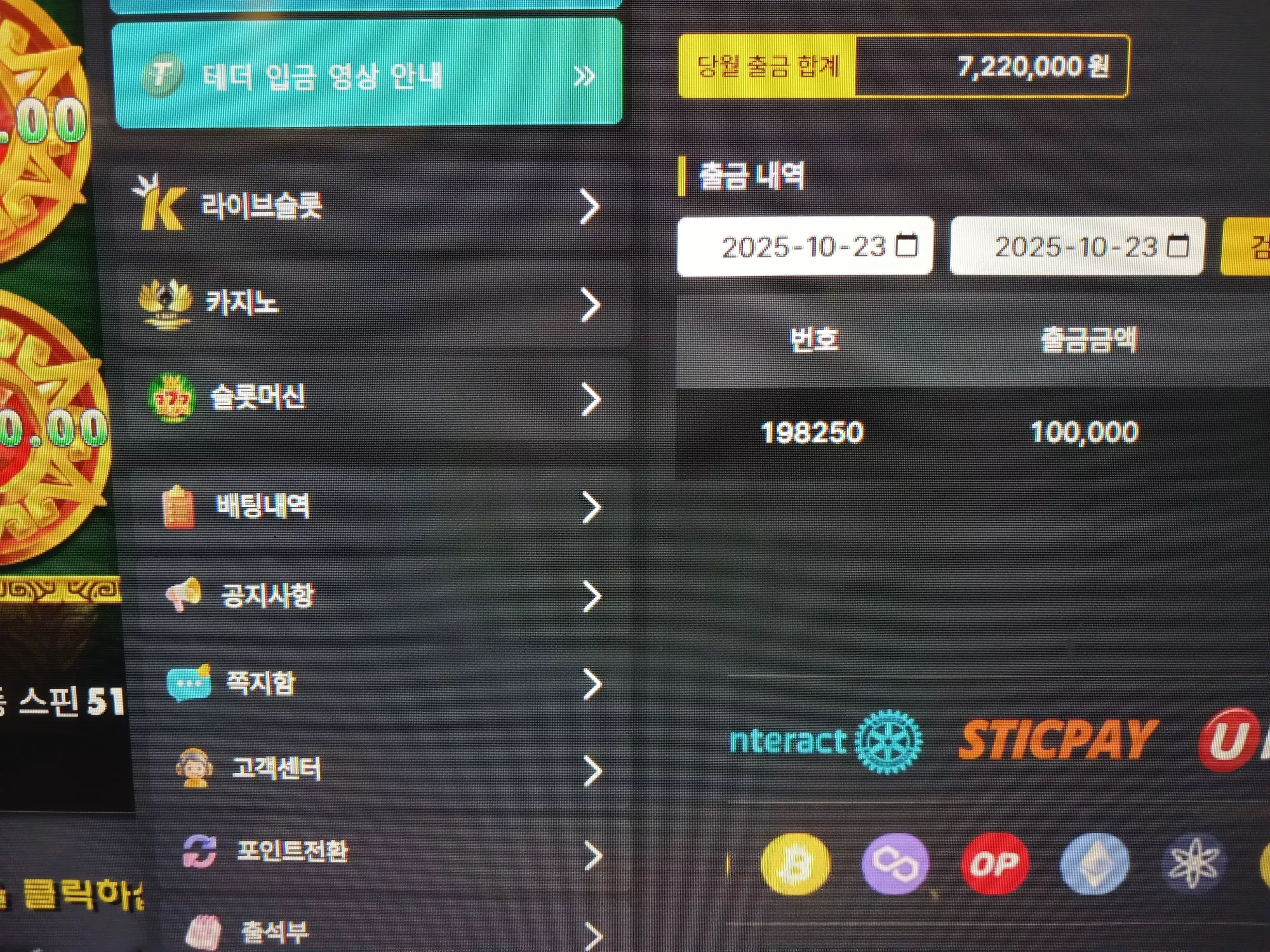Expand the 카지노 chevron arrow

(x=591, y=305)
